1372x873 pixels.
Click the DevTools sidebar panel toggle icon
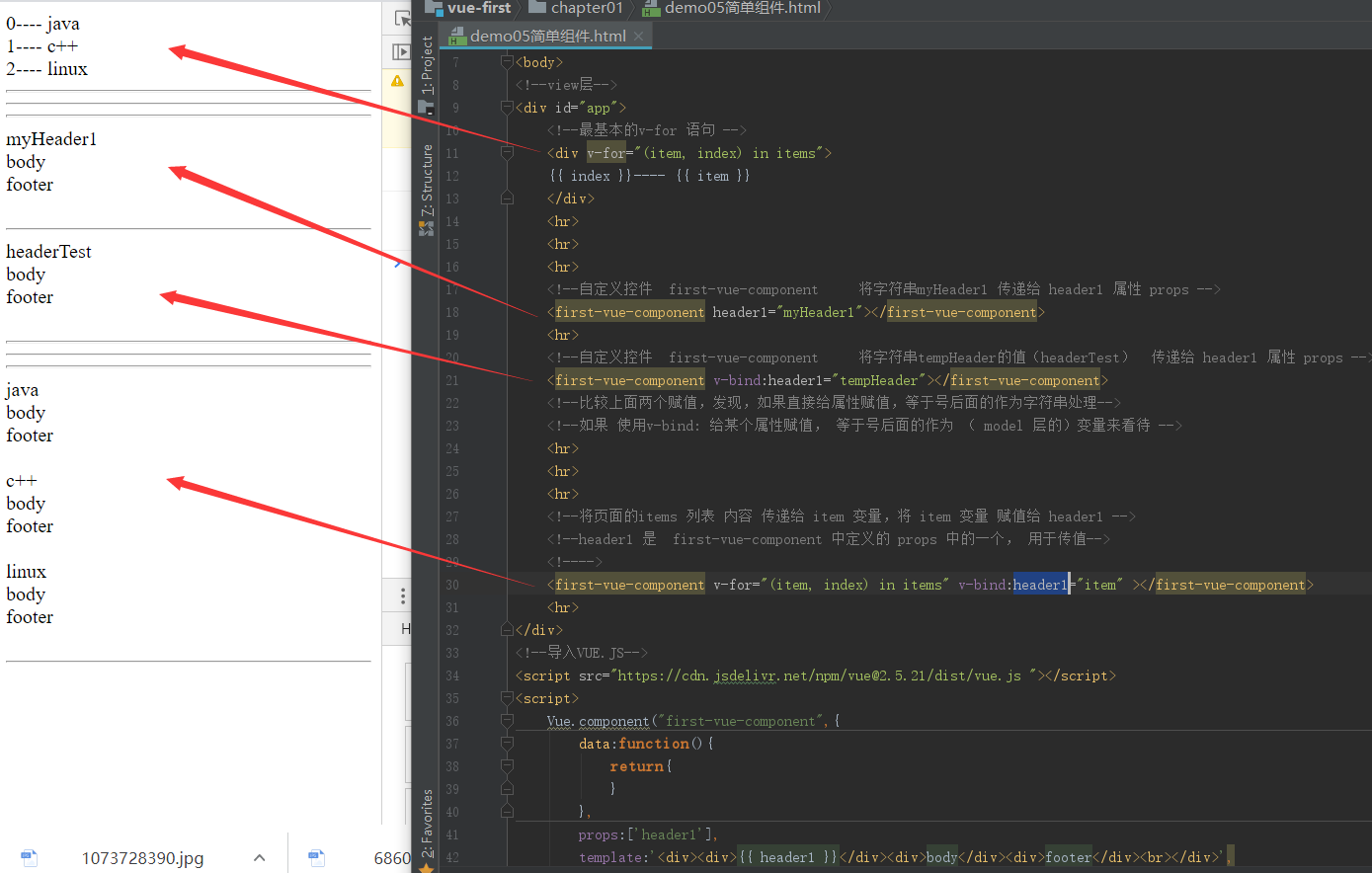[401, 51]
